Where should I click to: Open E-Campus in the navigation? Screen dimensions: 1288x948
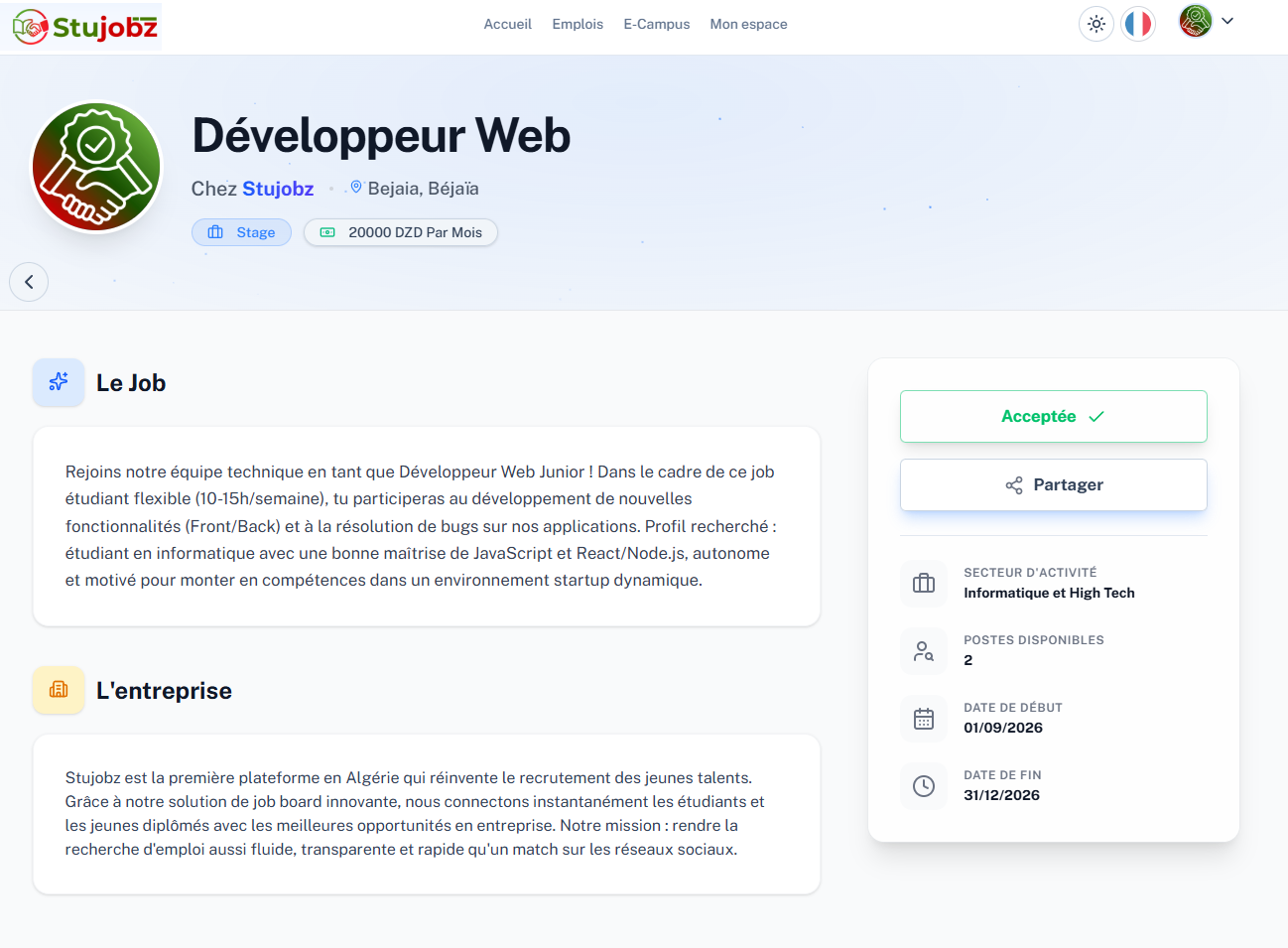pos(657,24)
